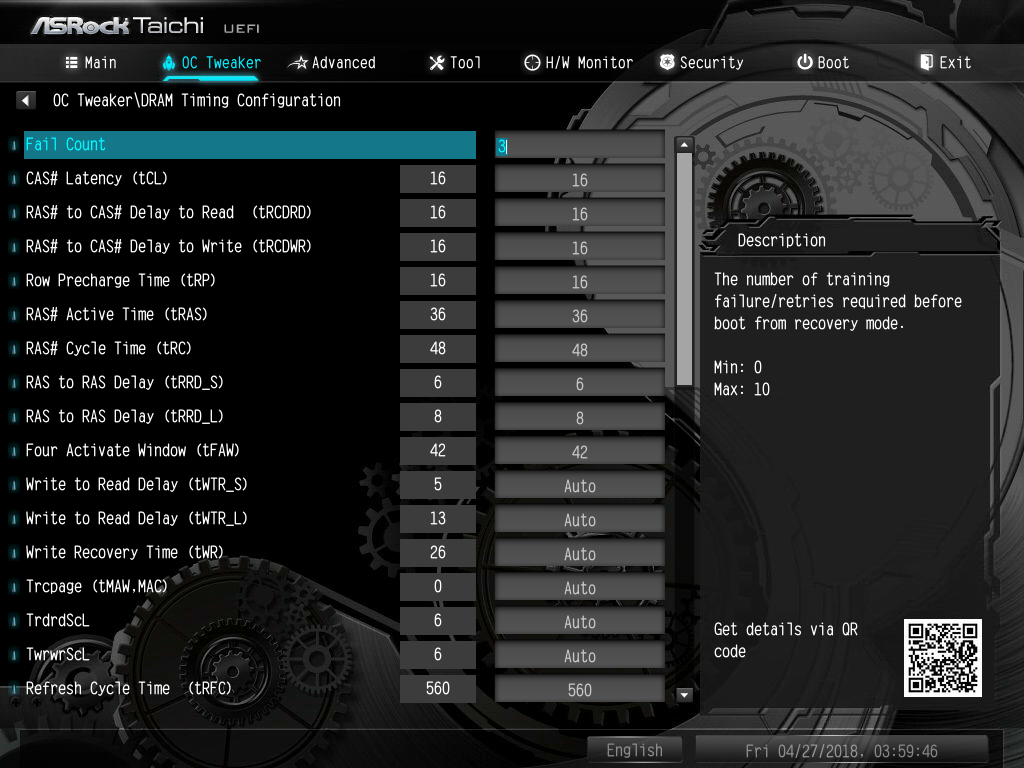Open the Write Recovery Time Auto field
The width and height of the screenshot is (1024, 768).
point(580,553)
